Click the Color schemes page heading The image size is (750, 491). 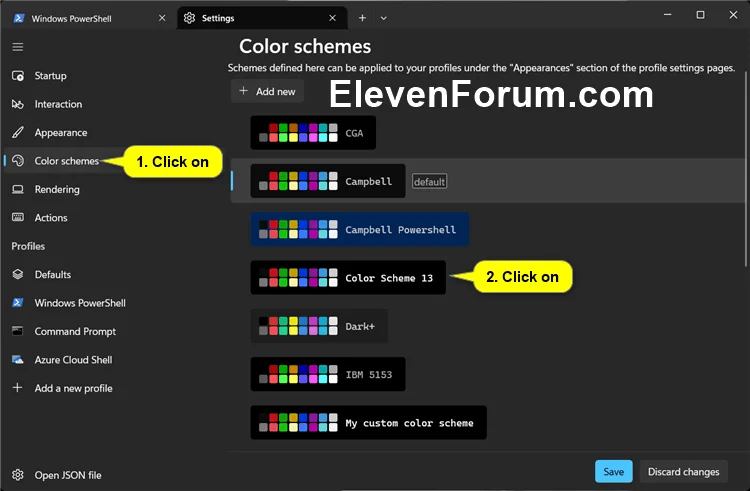coord(305,47)
